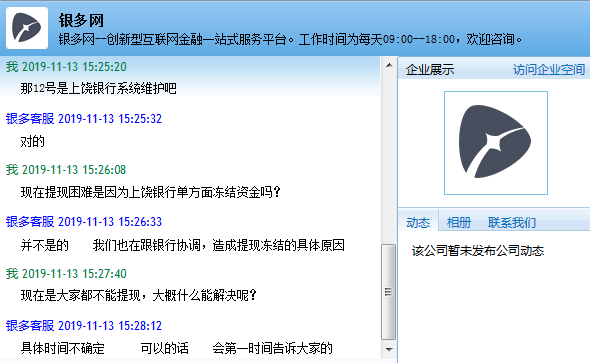
Task: Click the message 那12号是上饶银行系统维护吧
Action: coord(98,88)
